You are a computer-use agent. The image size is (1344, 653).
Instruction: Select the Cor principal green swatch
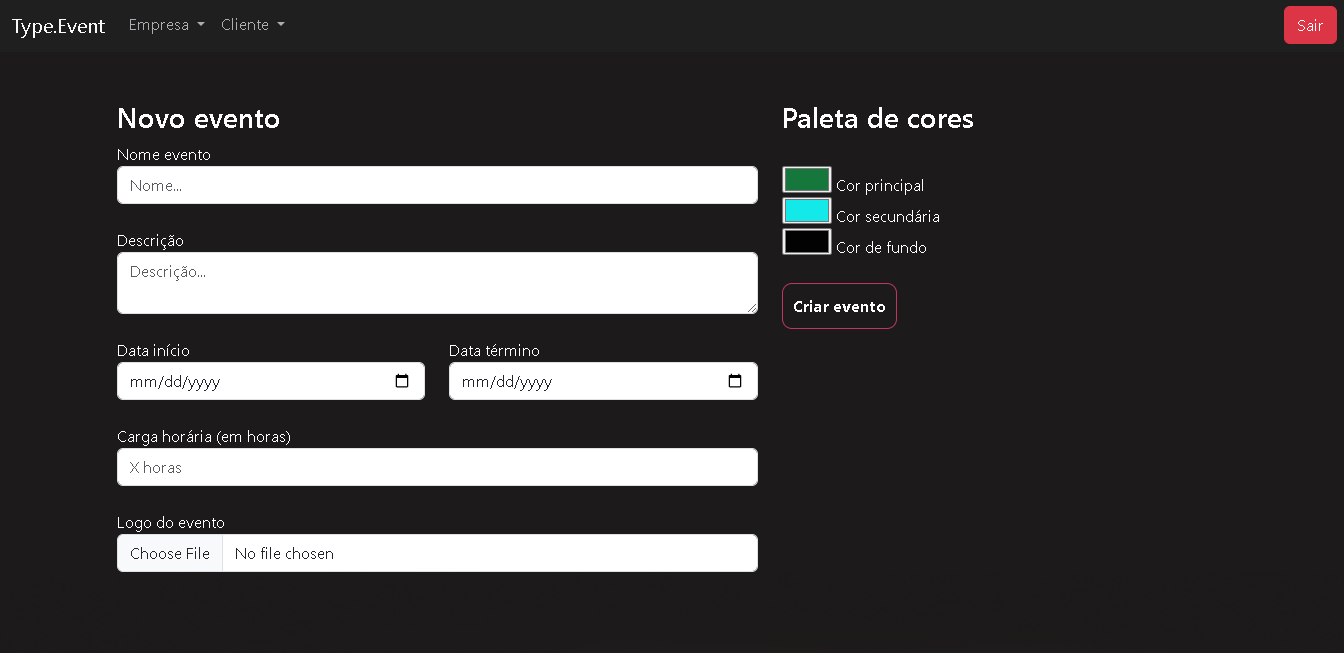[x=806, y=179]
